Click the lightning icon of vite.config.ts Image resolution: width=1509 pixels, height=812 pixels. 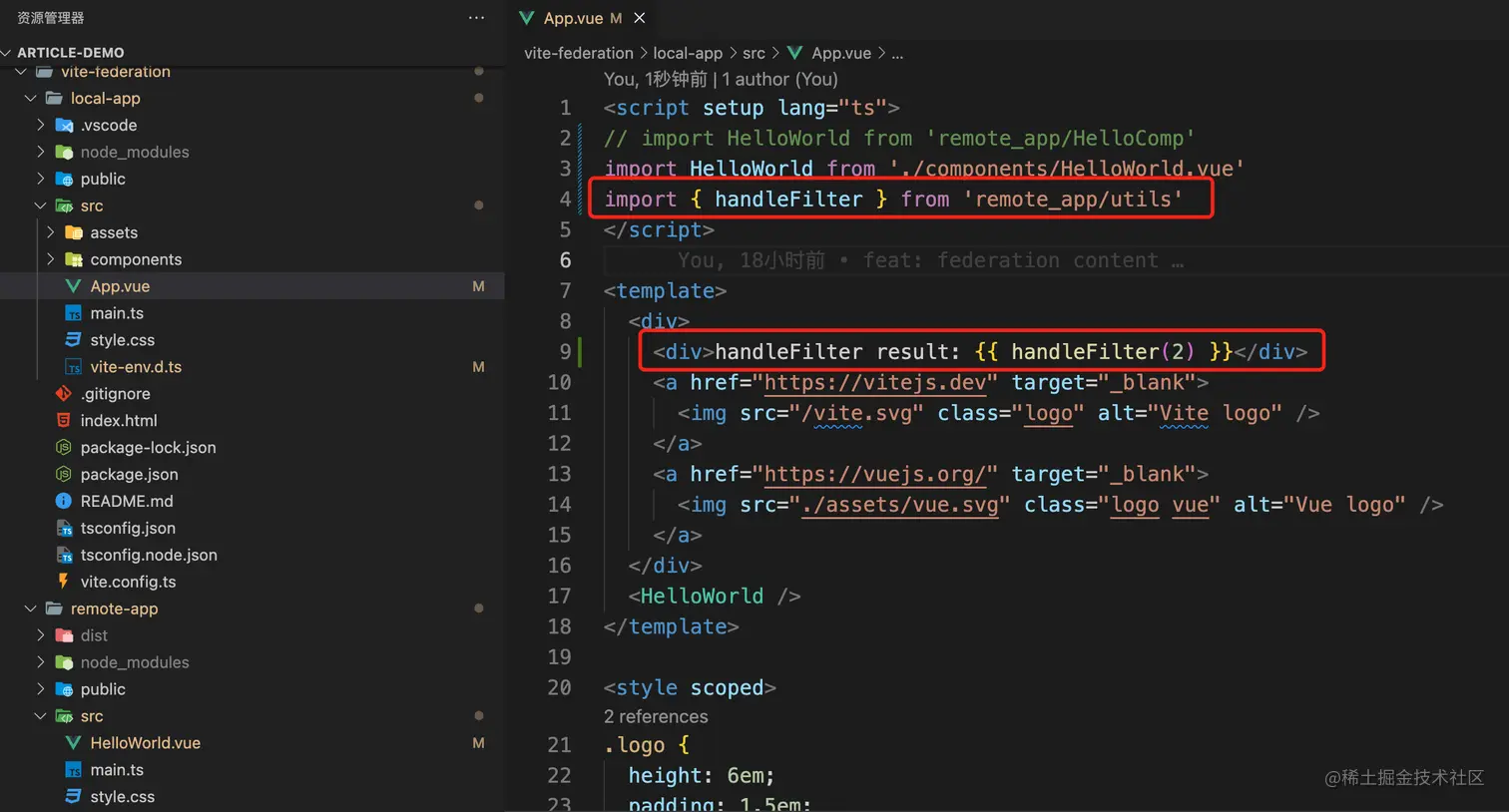point(63,582)
